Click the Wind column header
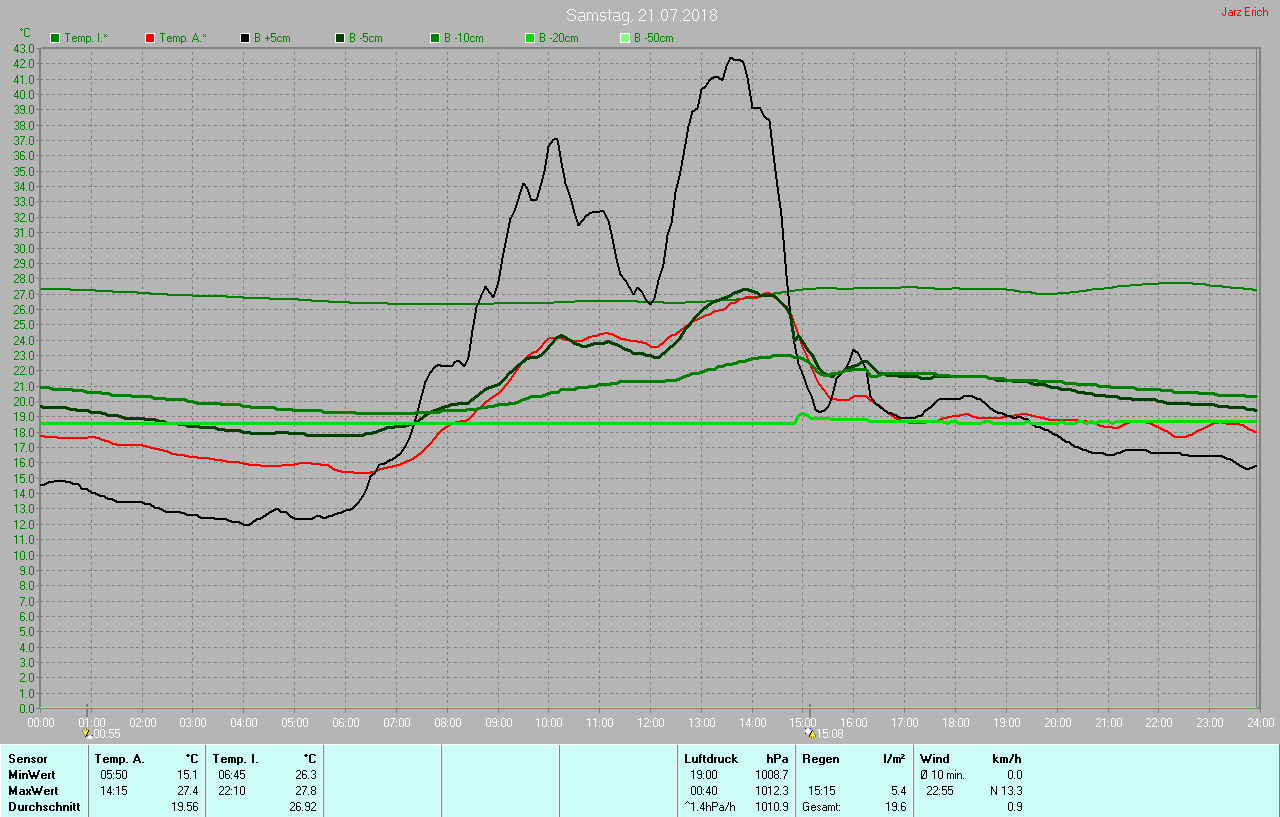 [935, 759]
